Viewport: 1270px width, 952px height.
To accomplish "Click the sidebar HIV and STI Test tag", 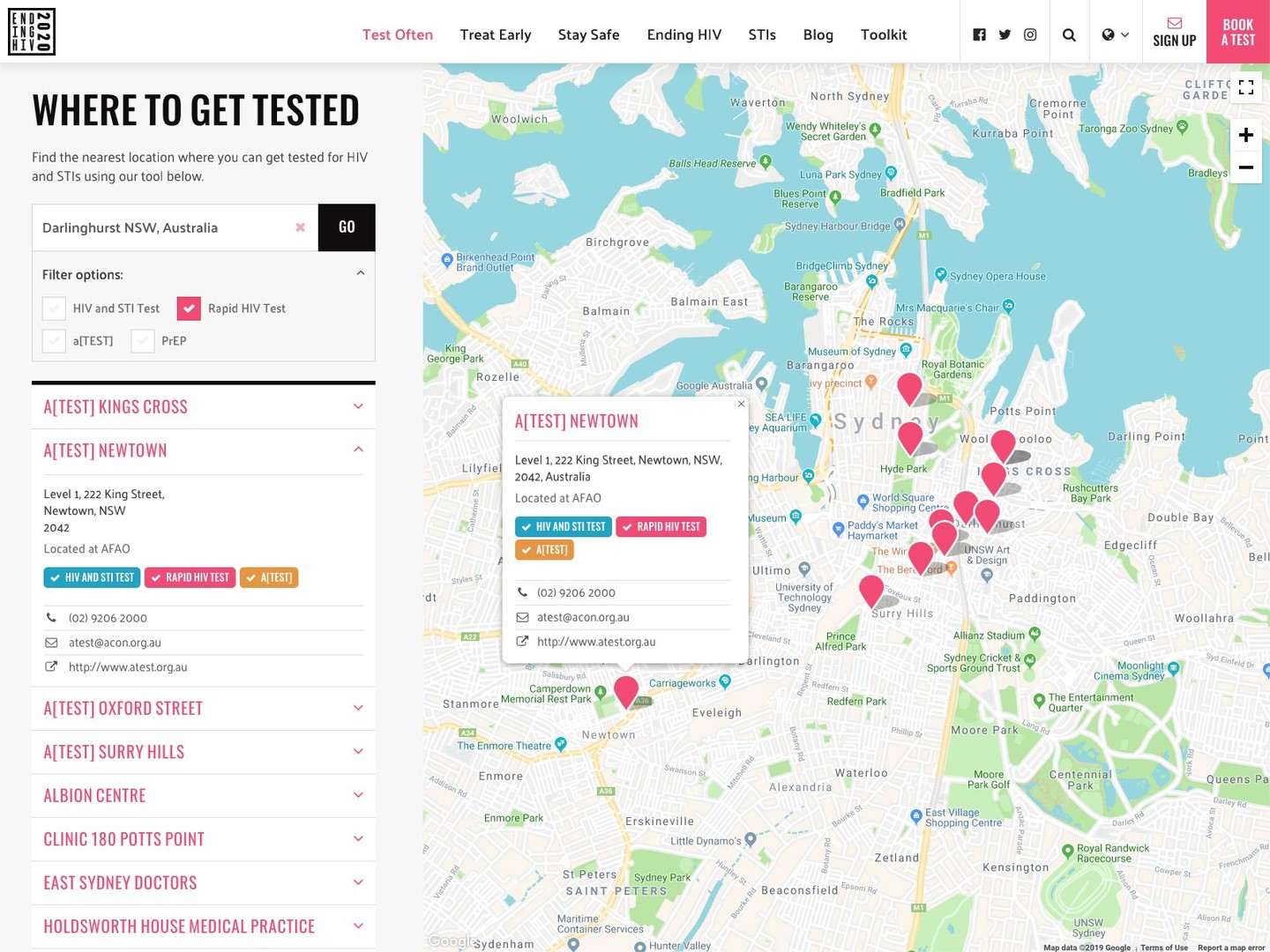I will [x=92, y=577].
